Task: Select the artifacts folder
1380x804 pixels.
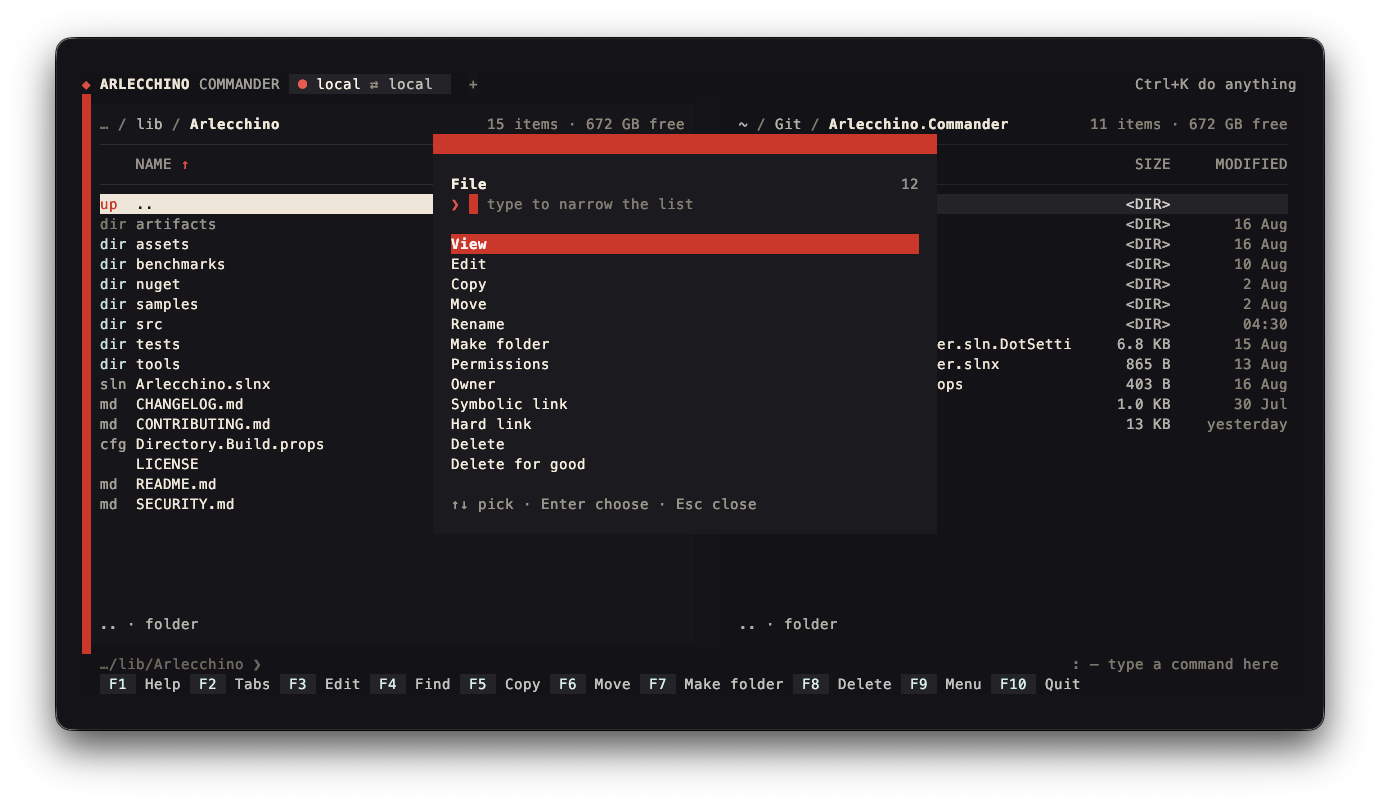Action: [x=266, y=224]
